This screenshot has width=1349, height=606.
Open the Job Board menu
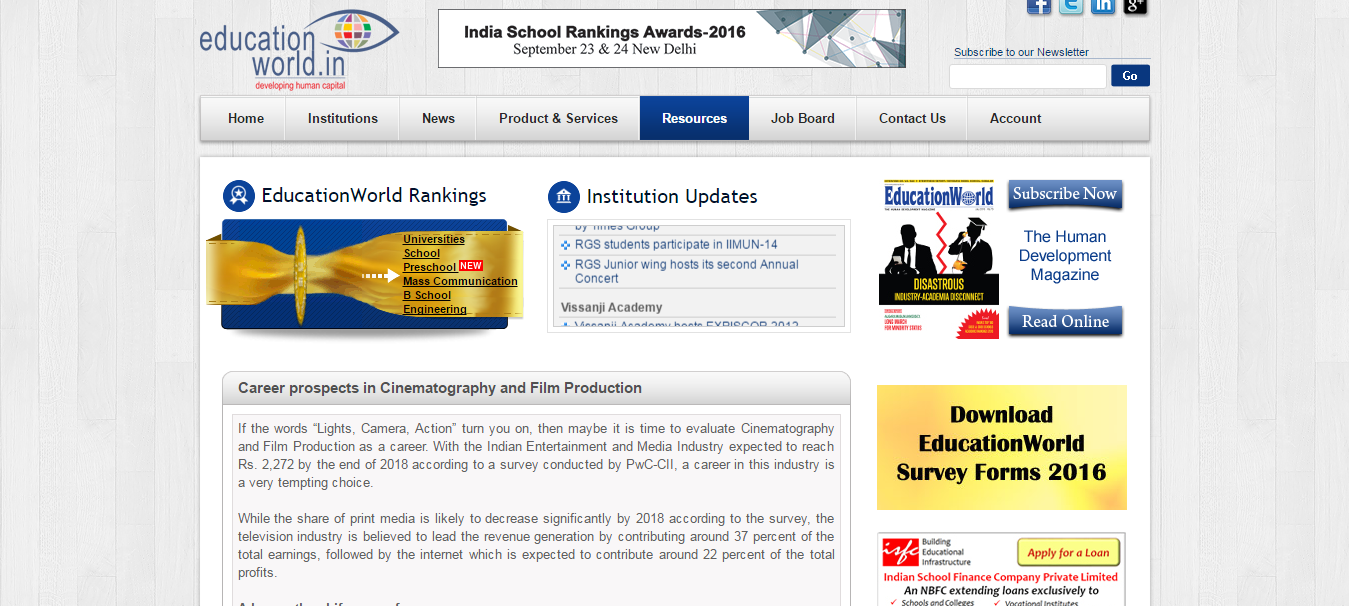point(803,118)
